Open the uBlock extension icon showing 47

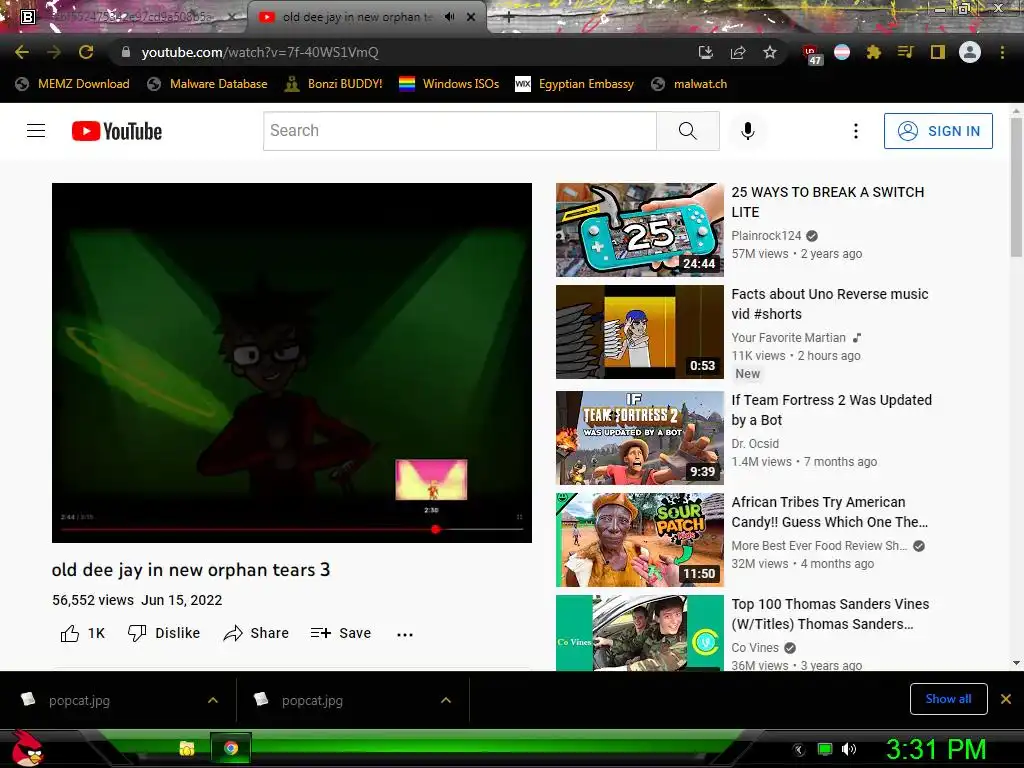(812, 54)
